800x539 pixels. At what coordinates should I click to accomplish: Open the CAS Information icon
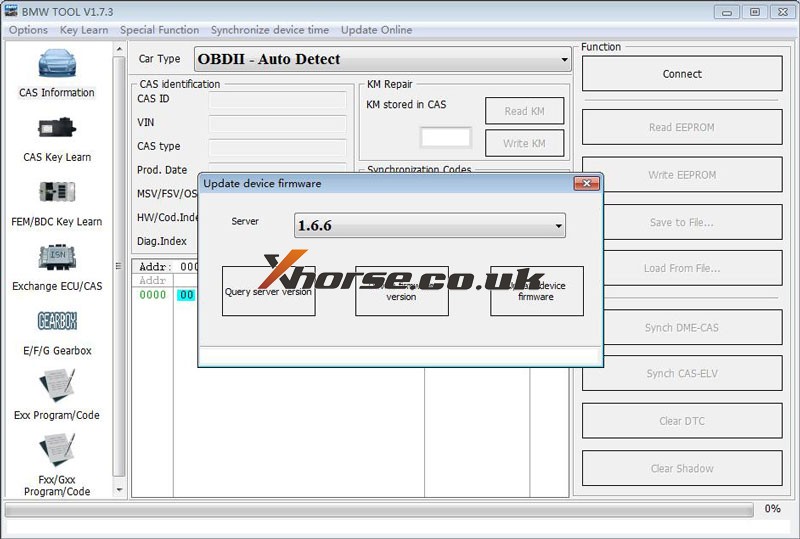pyautogui.click(x=57, y=63)
